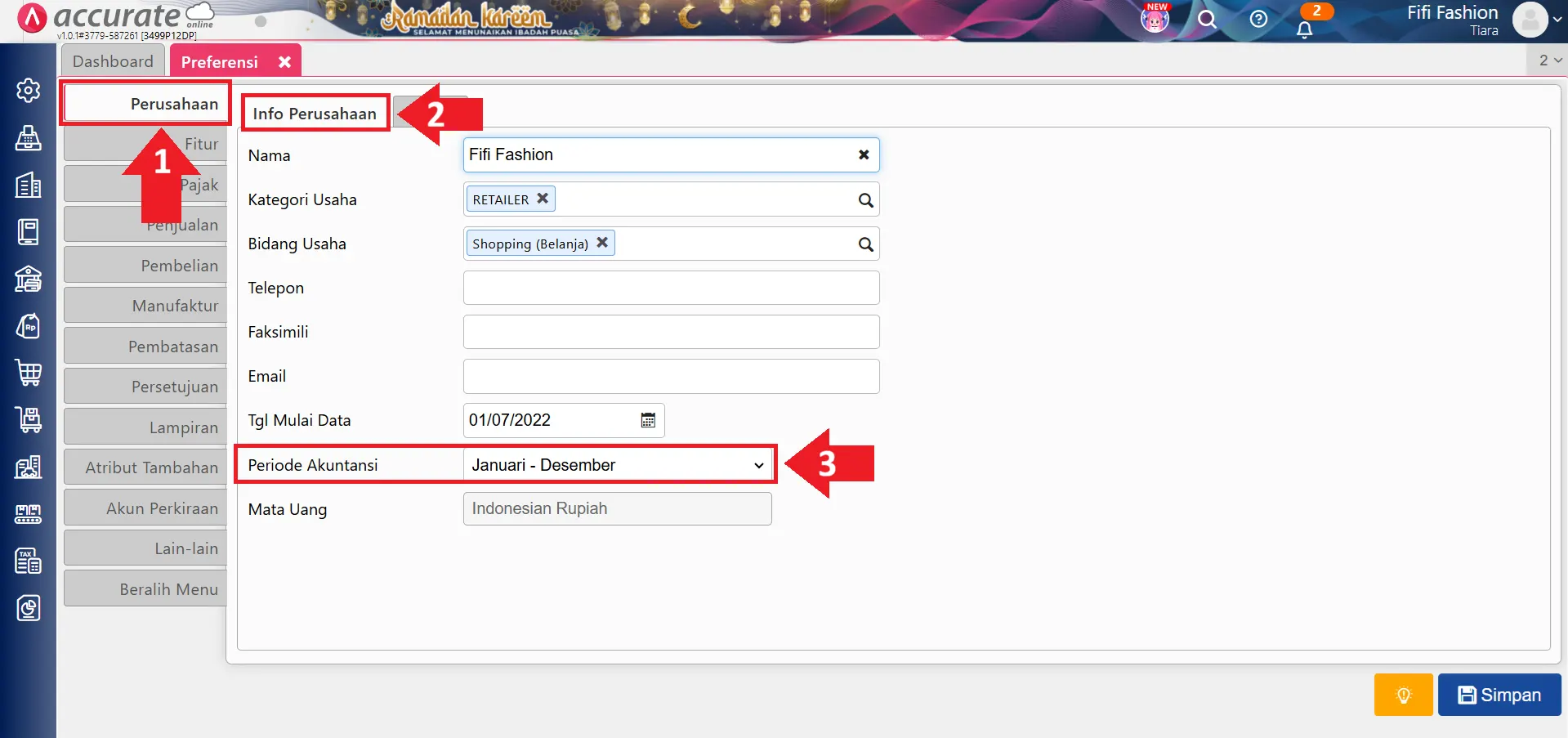Search Kategori Usaha with magnifier icon
1568x738 pixels.
click(x=865, y=200)
